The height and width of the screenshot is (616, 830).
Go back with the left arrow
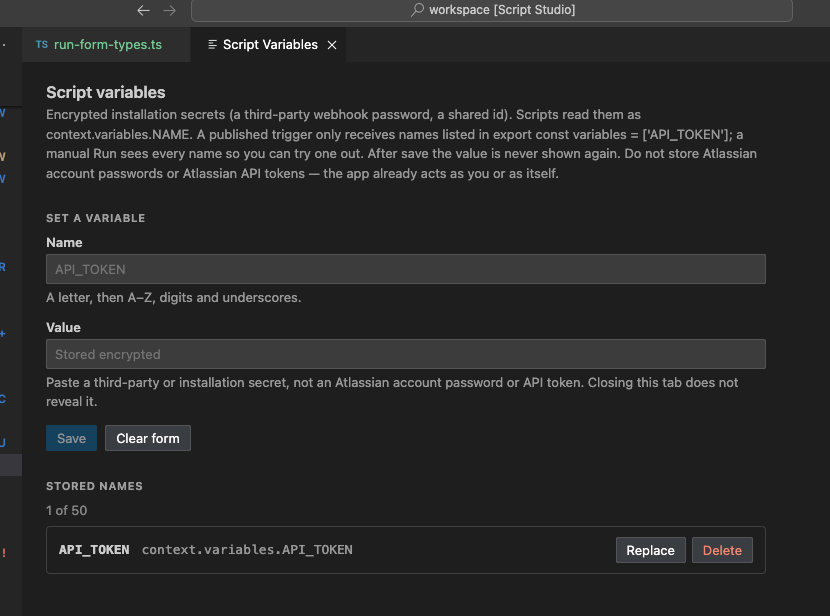pyautogui.click(x=143, y=10)
